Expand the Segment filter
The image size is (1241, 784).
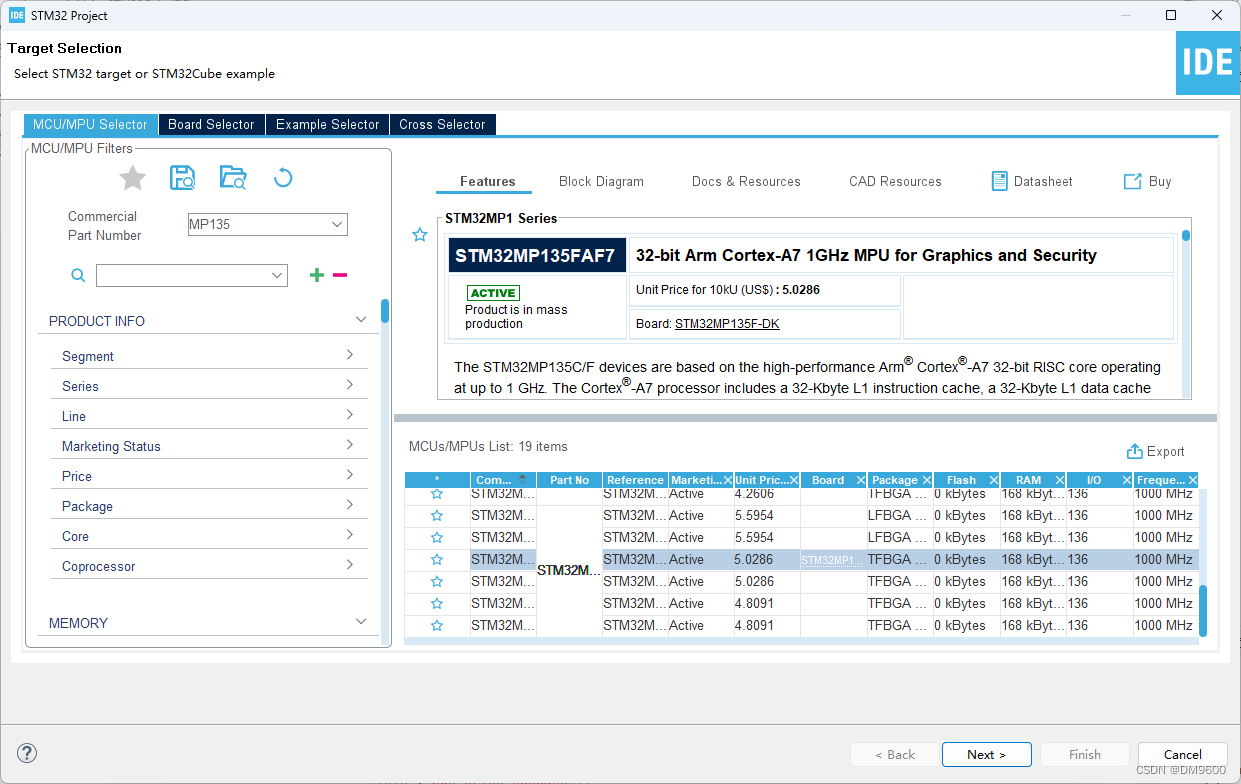pyautogui.click(x=349, y=355)
